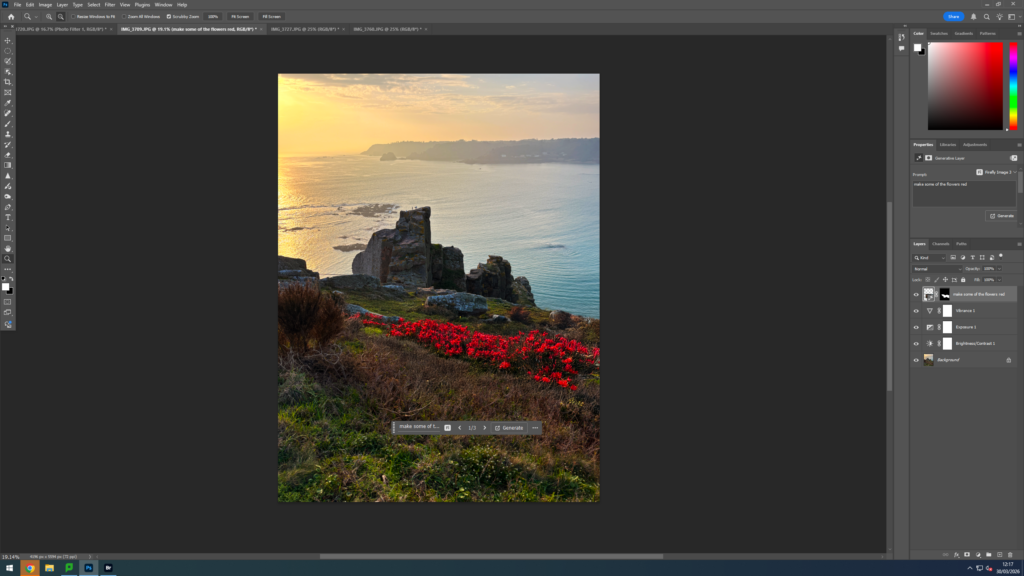Select the Move tool
Viewport: 1024px width, 576px height.
click(8, 40)
